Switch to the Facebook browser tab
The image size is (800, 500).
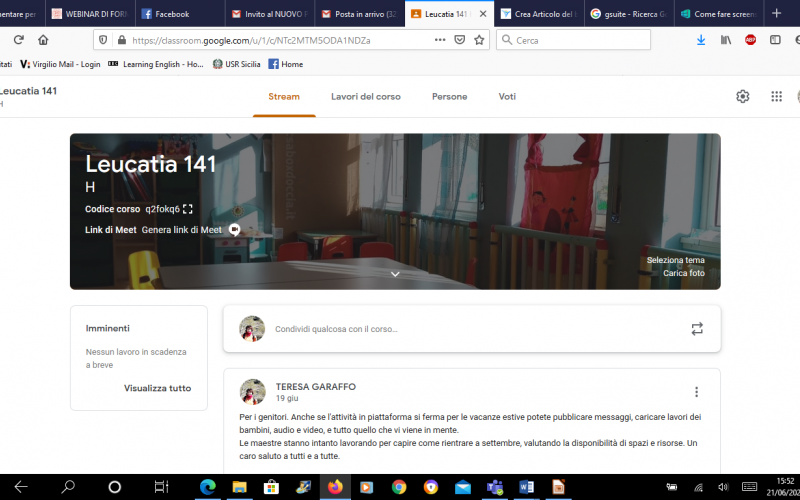coord(180,14)
